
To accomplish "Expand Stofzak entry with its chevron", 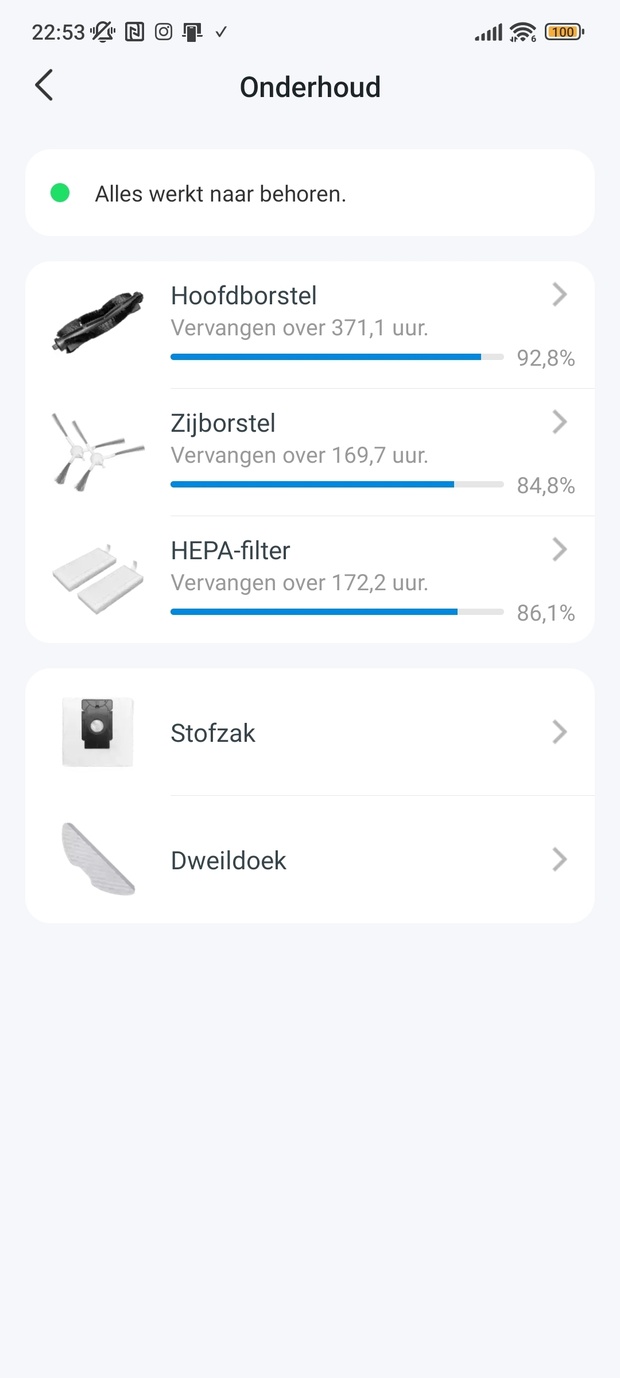I will coord(560,732).
